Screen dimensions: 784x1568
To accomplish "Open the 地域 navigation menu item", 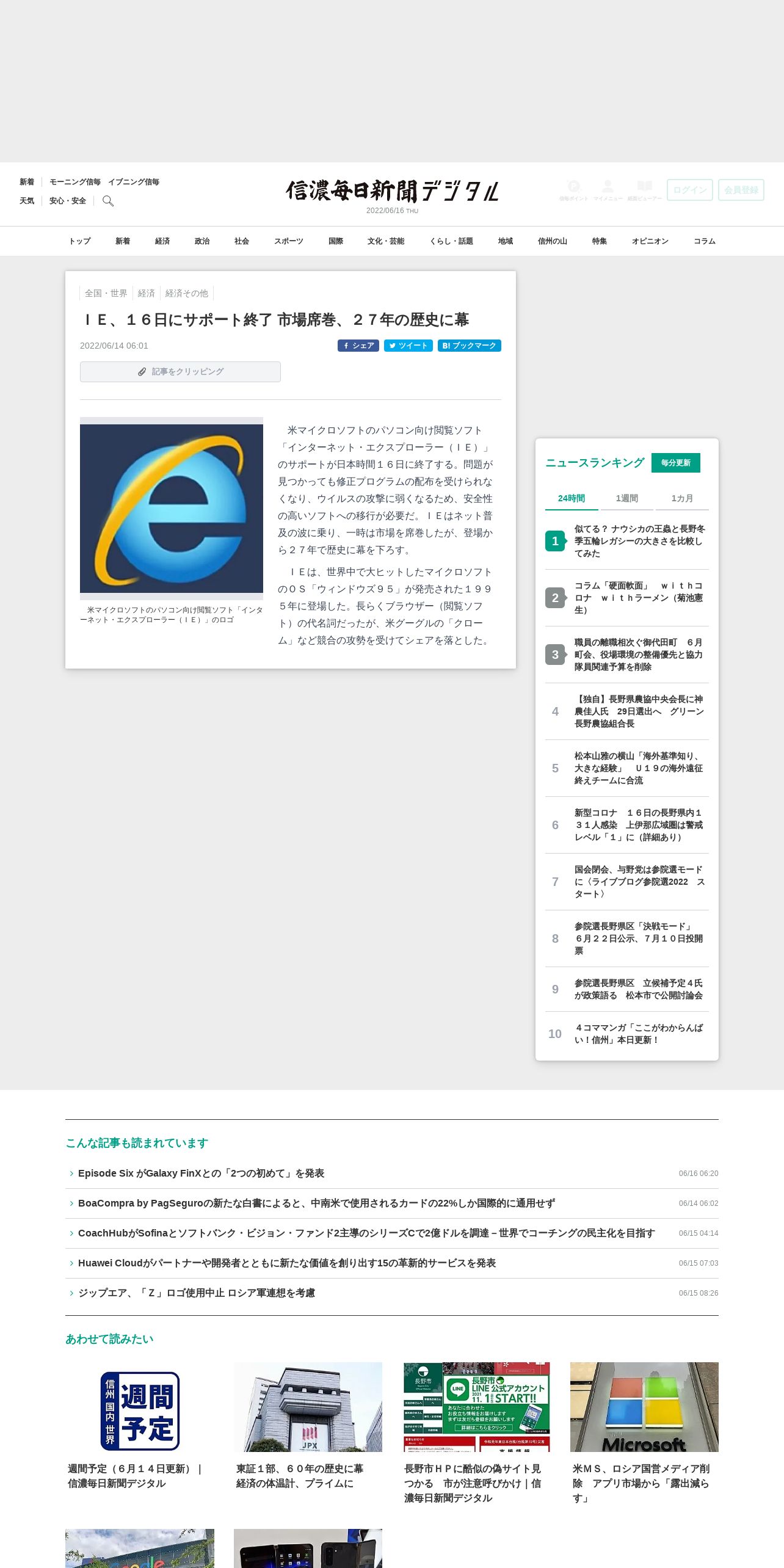I will [506, 241].
